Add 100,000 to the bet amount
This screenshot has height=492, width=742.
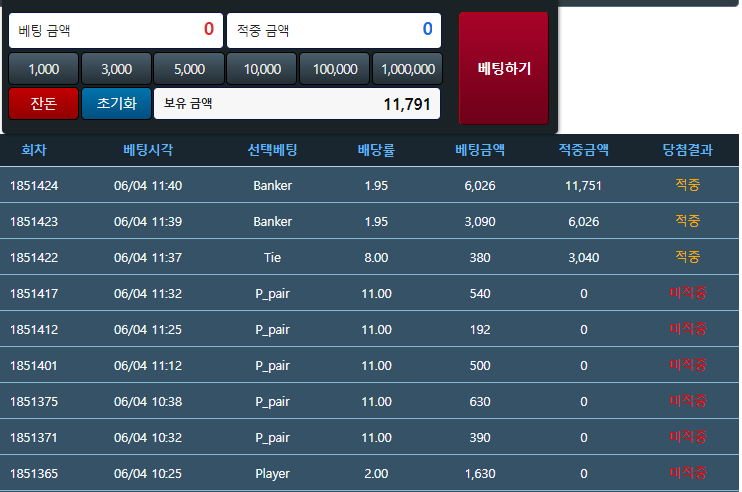click(x=335, y=69)
